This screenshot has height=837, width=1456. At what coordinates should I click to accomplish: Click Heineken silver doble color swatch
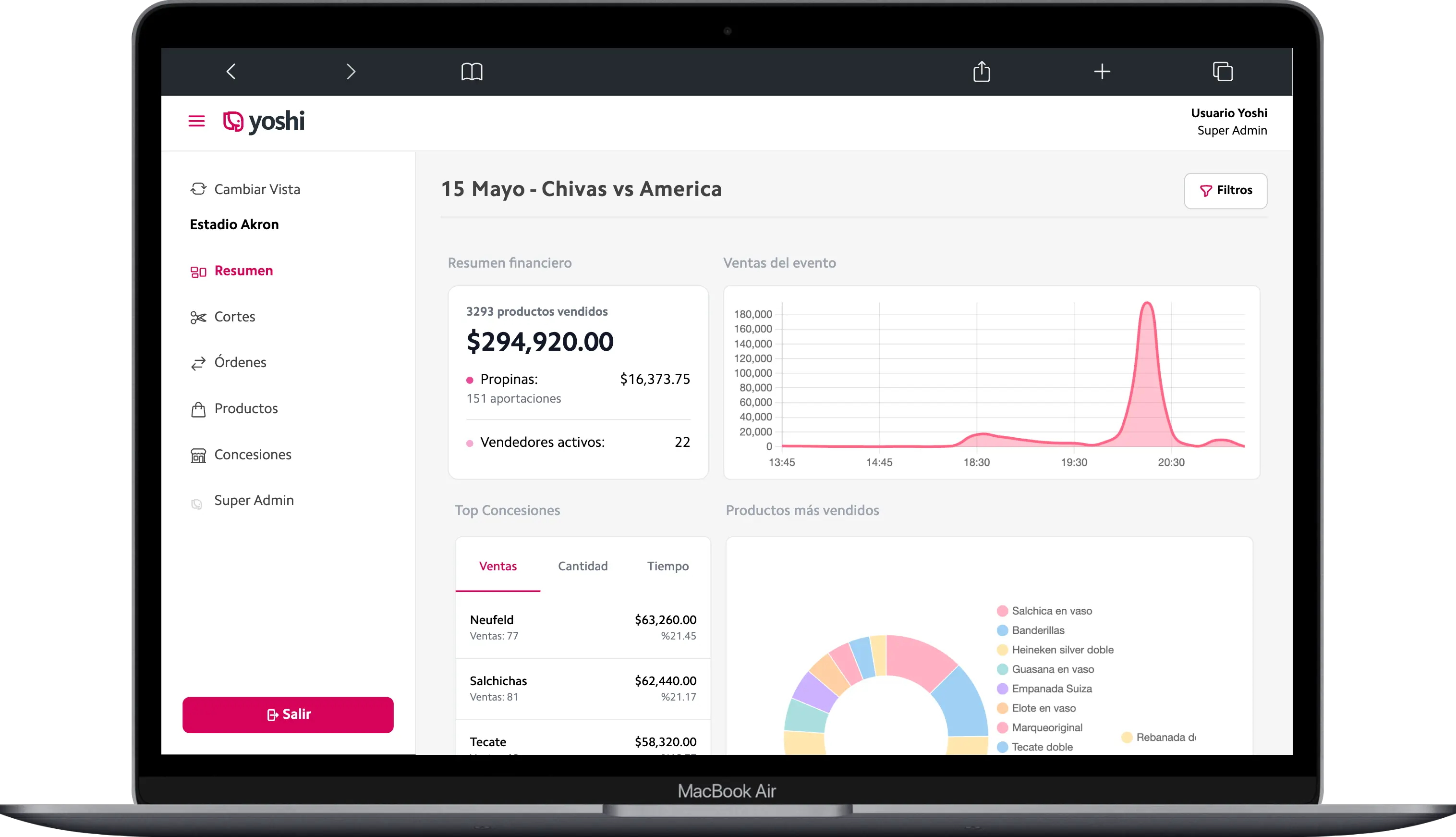(x=1002, y=650)
